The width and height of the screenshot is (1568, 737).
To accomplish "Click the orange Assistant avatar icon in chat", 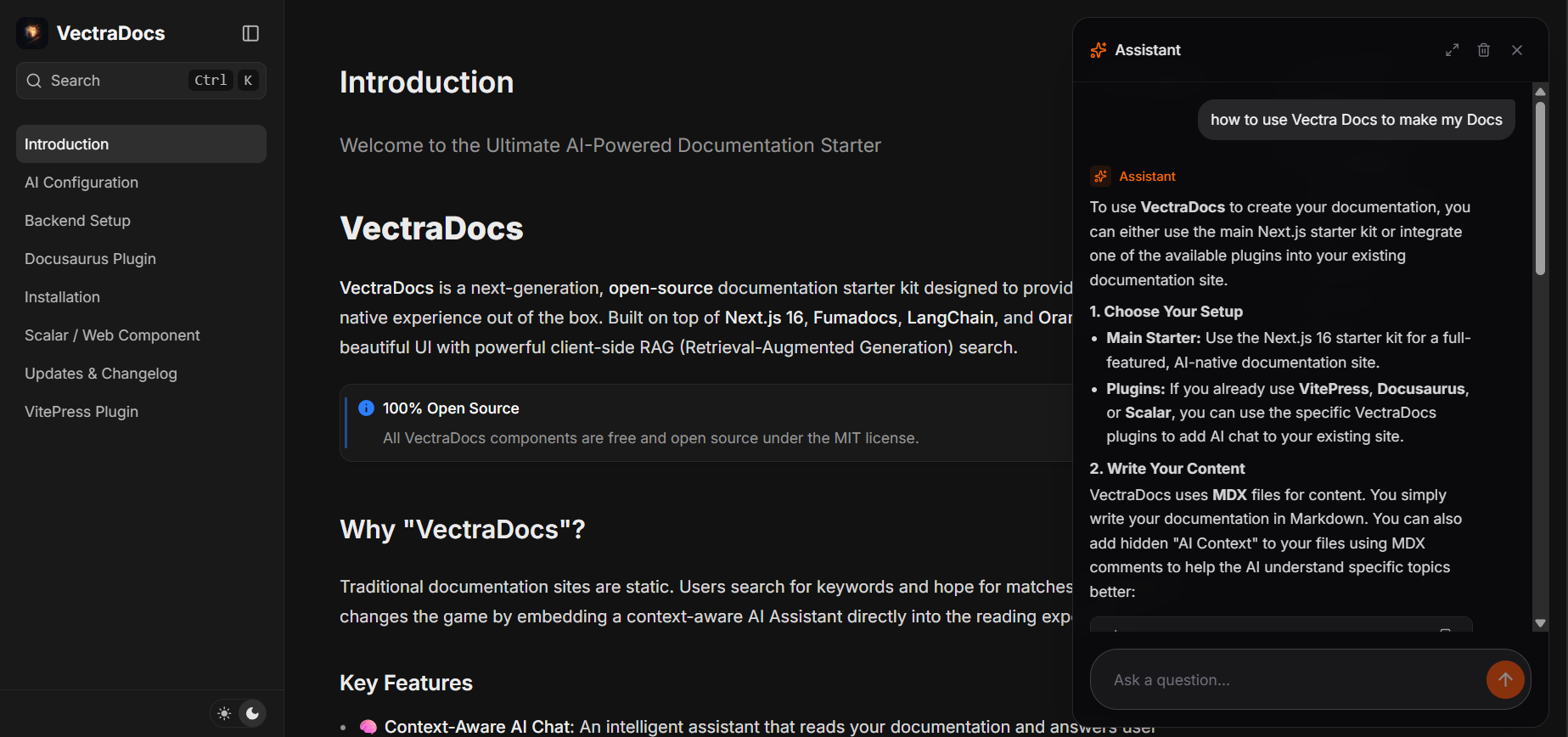I will pos(1100,176).
